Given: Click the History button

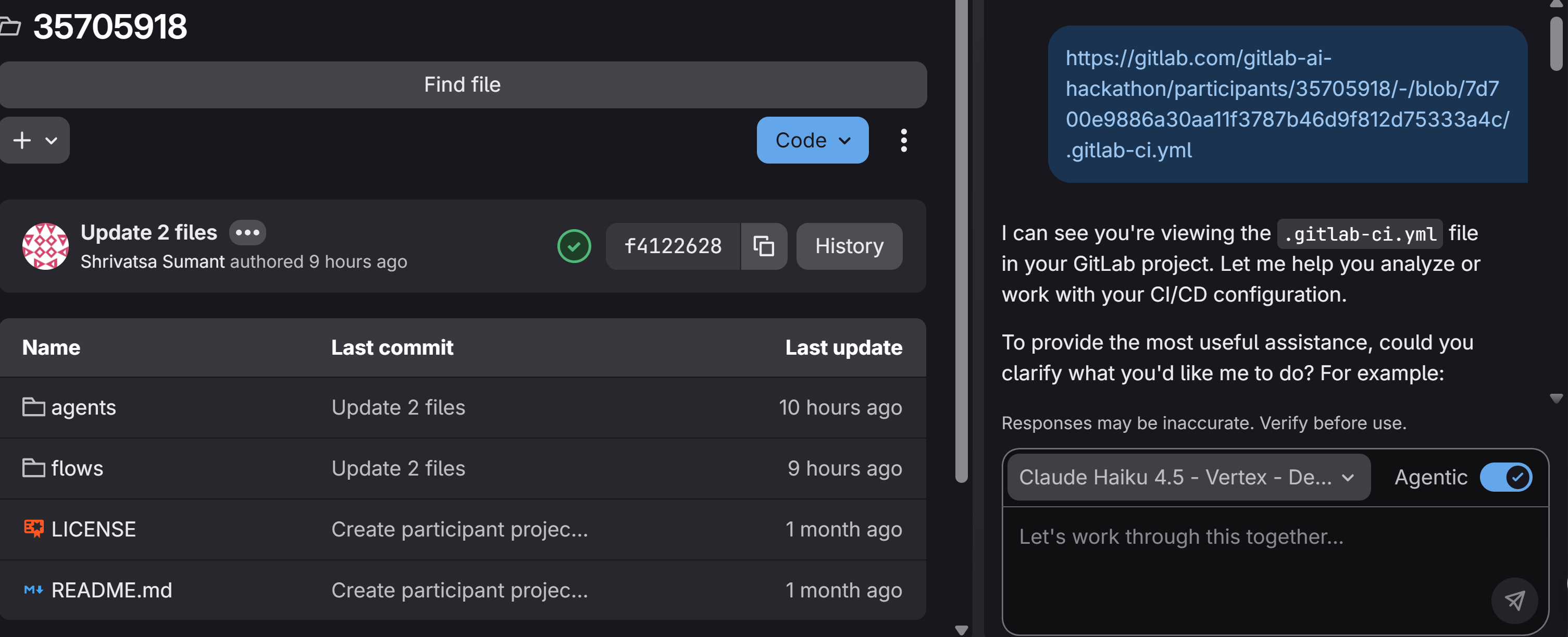Looking at the screenshot, I should point(849,246).
